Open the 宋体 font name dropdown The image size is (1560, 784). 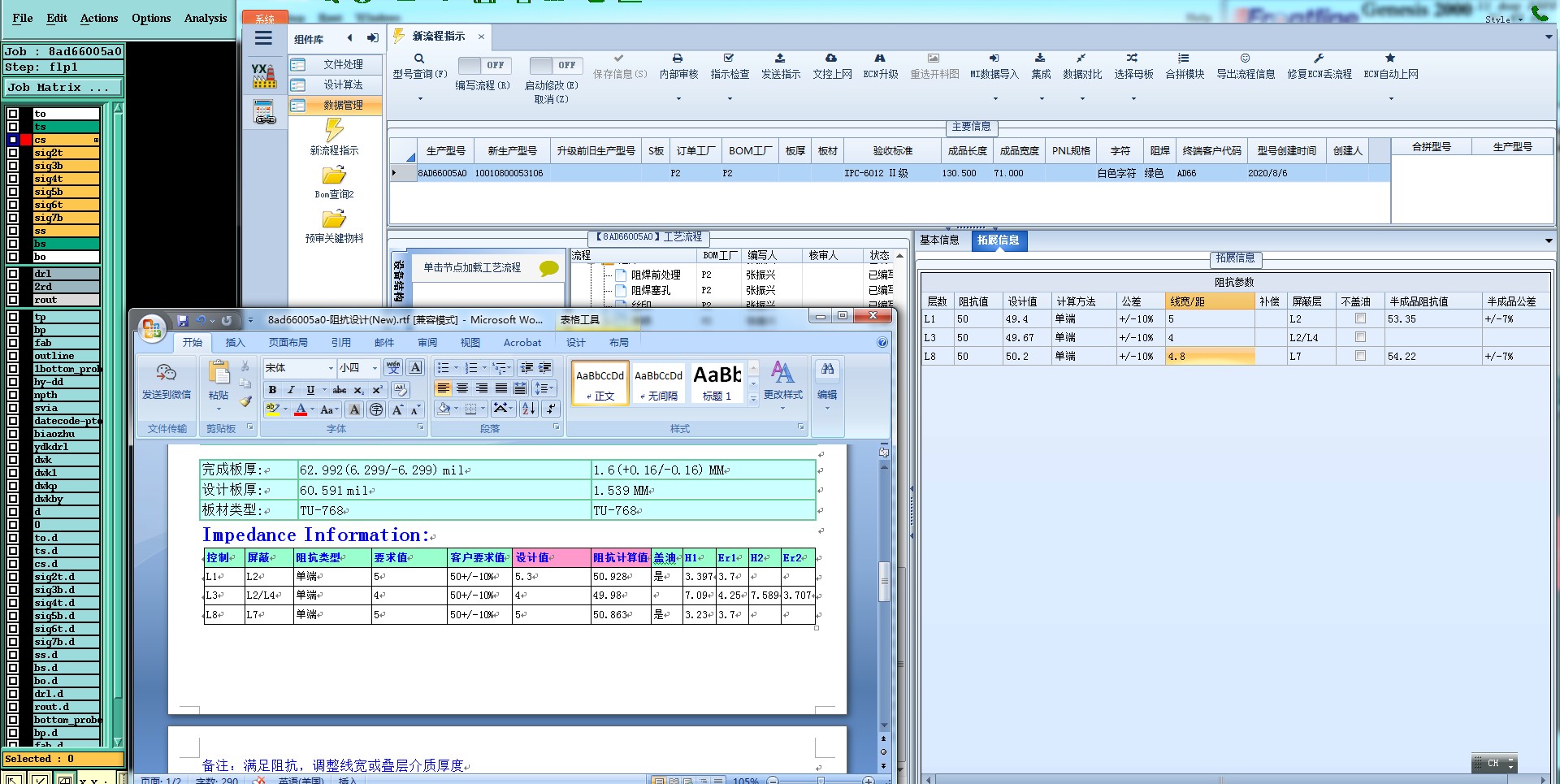[331, 368]
